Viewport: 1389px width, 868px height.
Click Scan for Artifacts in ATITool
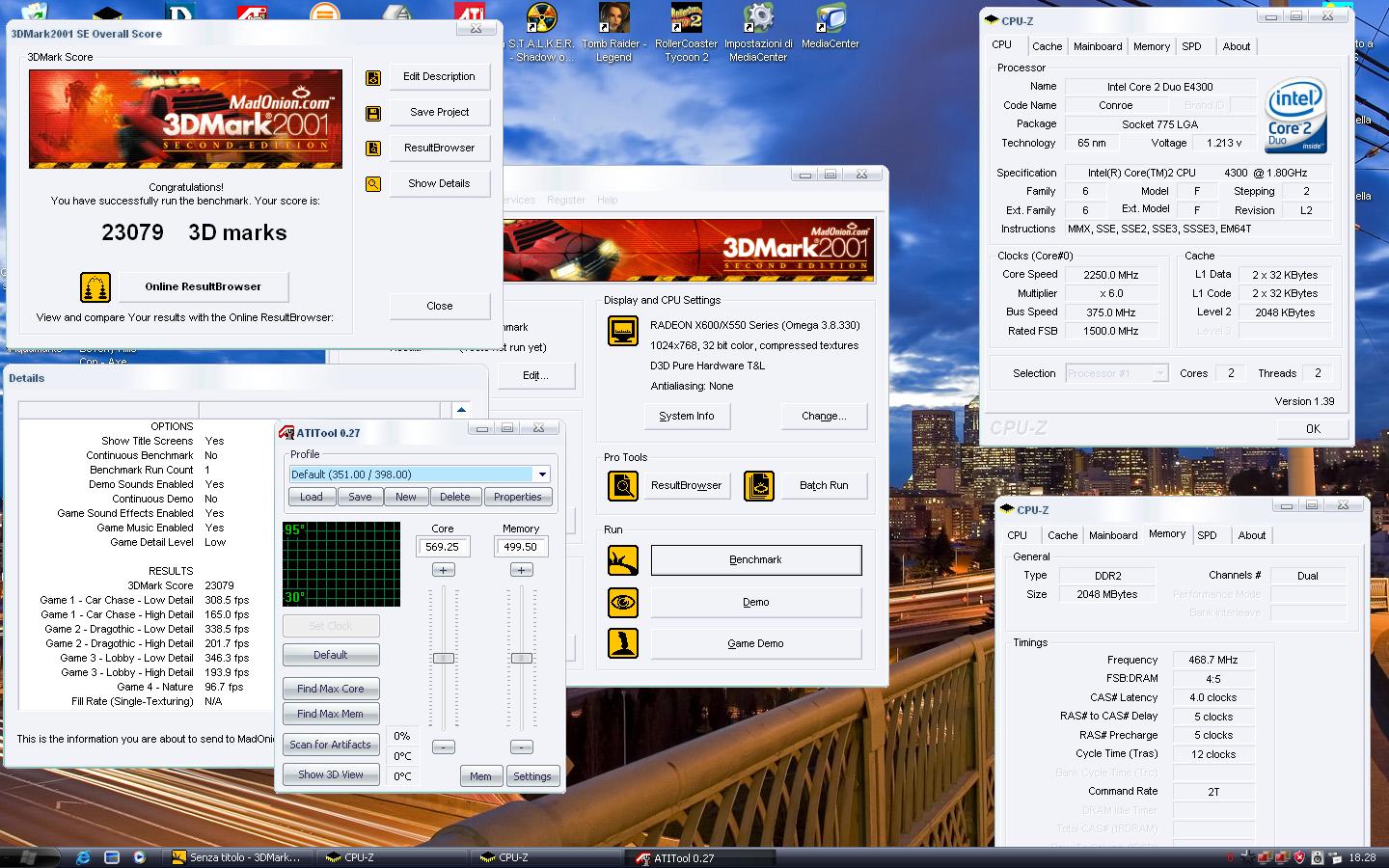[331, 745]
